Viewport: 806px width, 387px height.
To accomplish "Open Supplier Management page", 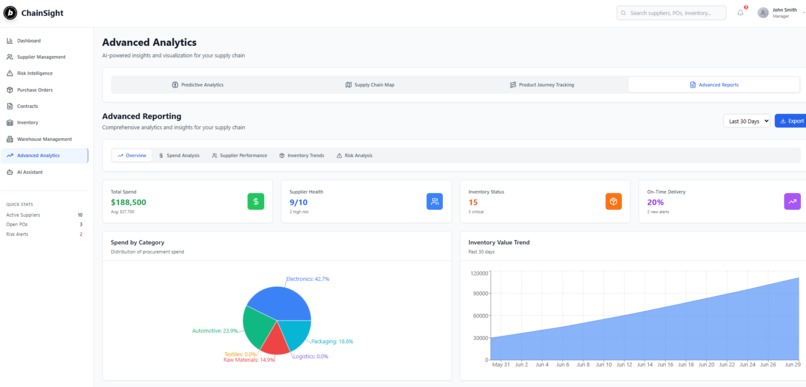I will pyautogui.click(x=44, y=57).
